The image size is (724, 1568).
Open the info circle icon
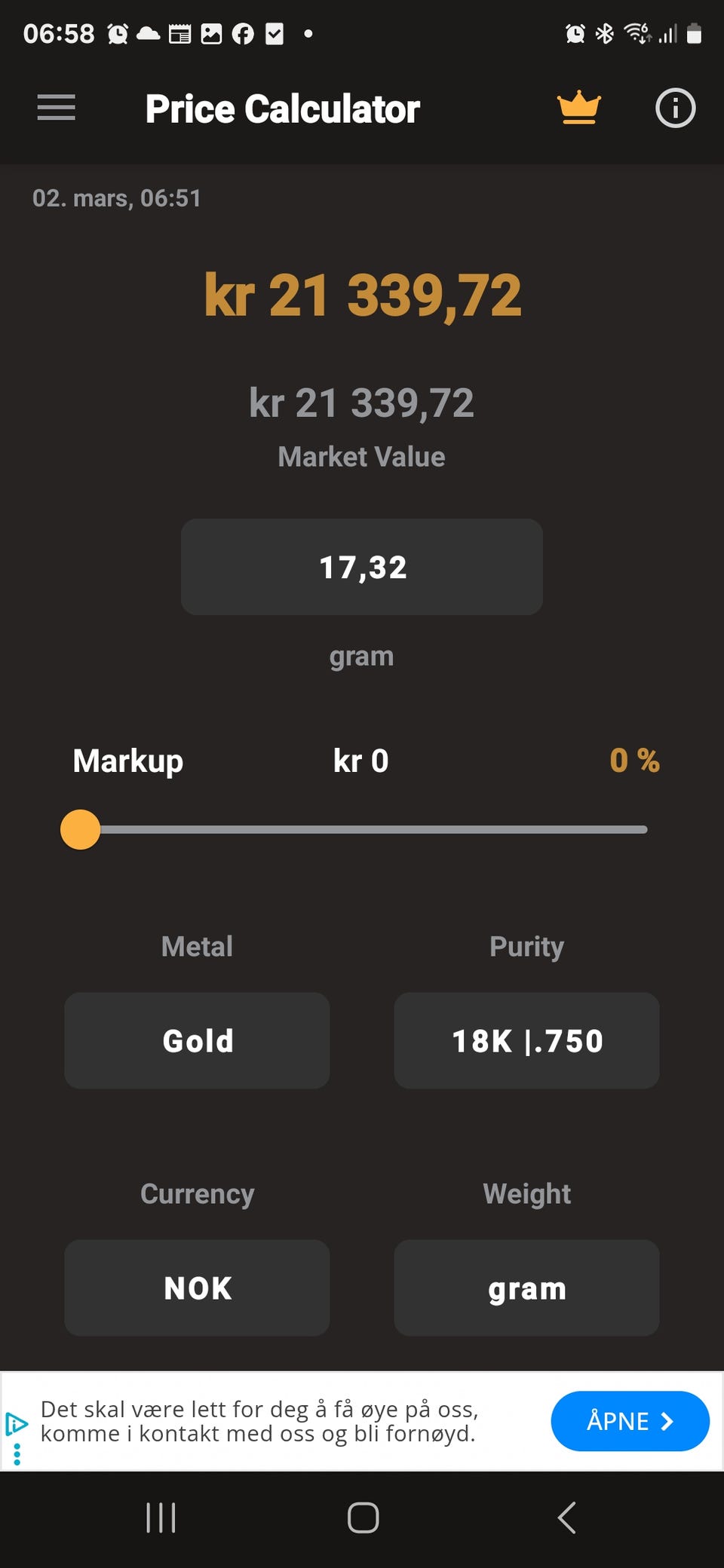[x=675, y=108]
